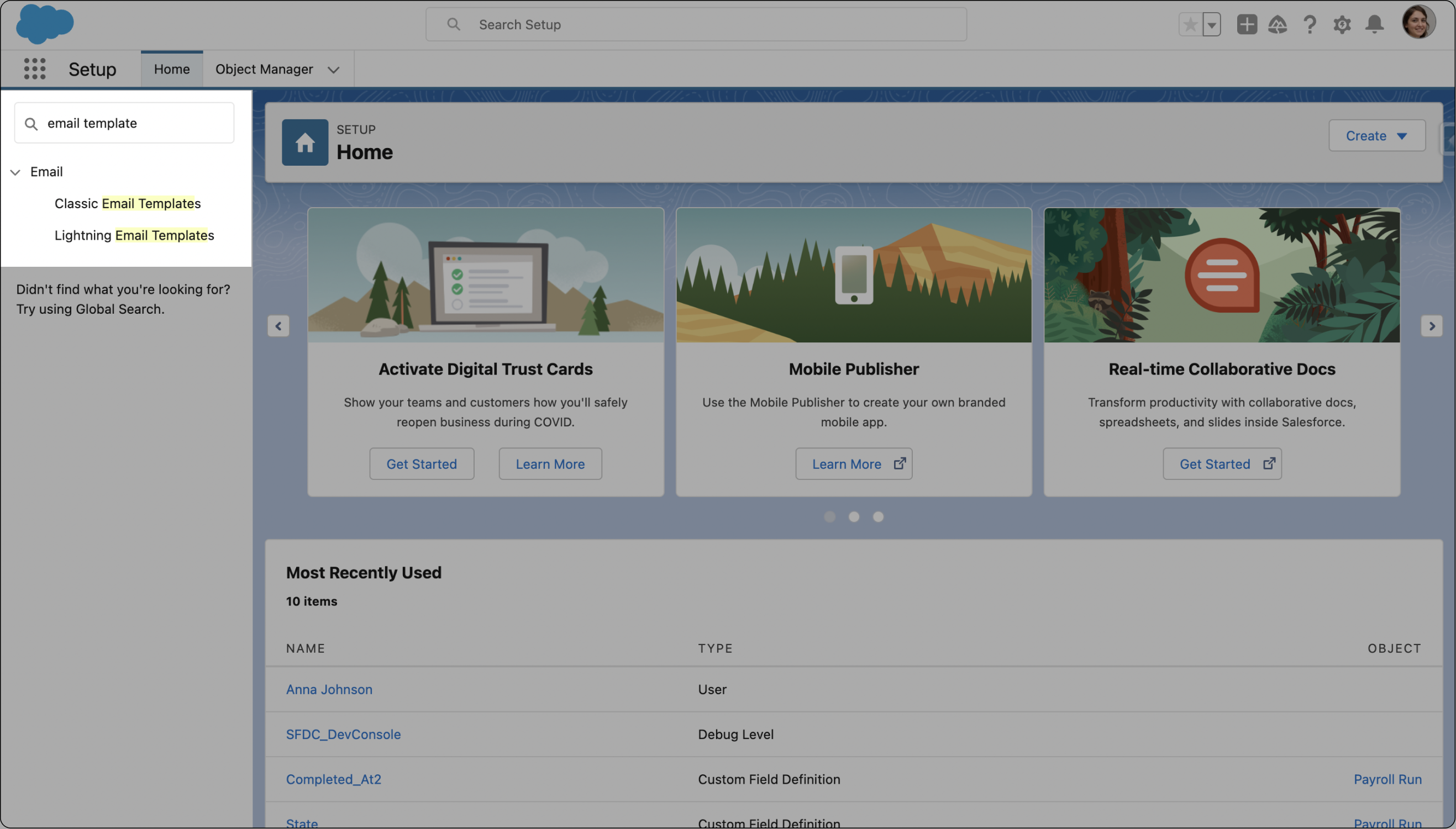
Task: Open the Anna Johnson user link
Action: [329, 689]
